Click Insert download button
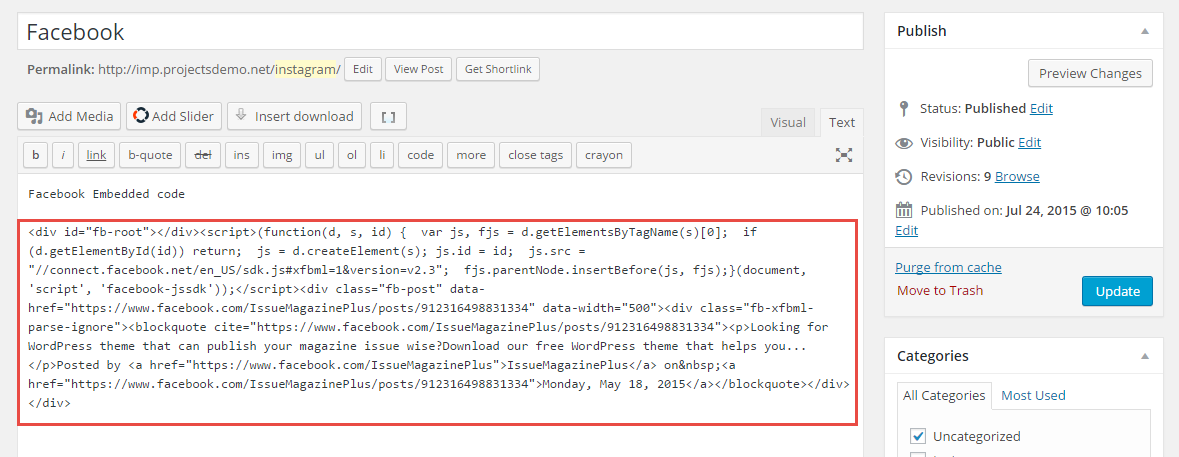Image resolution: width=1179 pixels, height=457 pixels. point(294,116)
